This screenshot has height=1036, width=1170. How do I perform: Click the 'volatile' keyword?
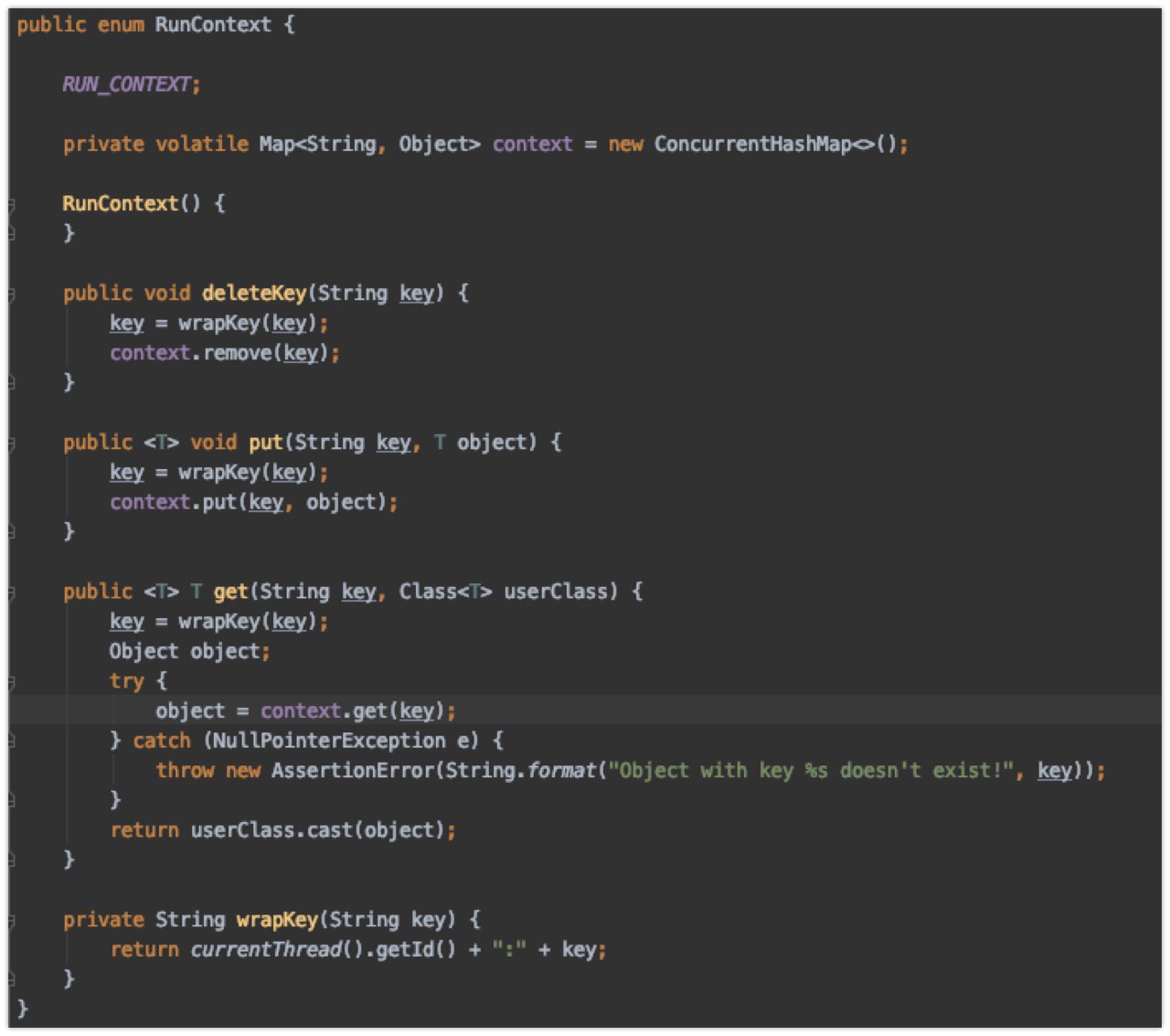202,144
